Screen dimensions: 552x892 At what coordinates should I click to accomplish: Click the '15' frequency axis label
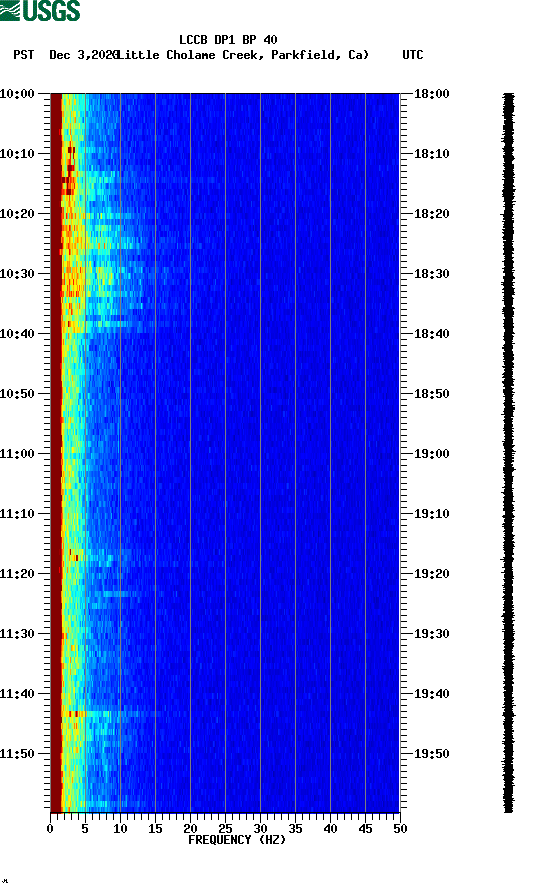coord(155,829)
